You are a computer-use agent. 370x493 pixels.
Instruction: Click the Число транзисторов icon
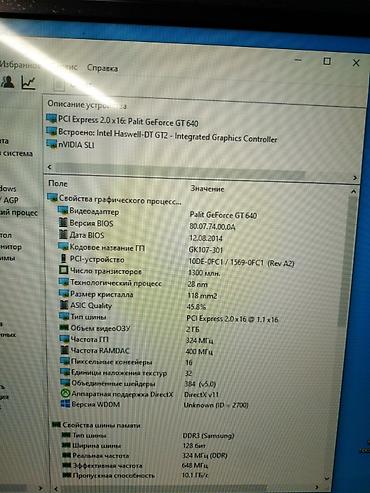click(63, 270)
